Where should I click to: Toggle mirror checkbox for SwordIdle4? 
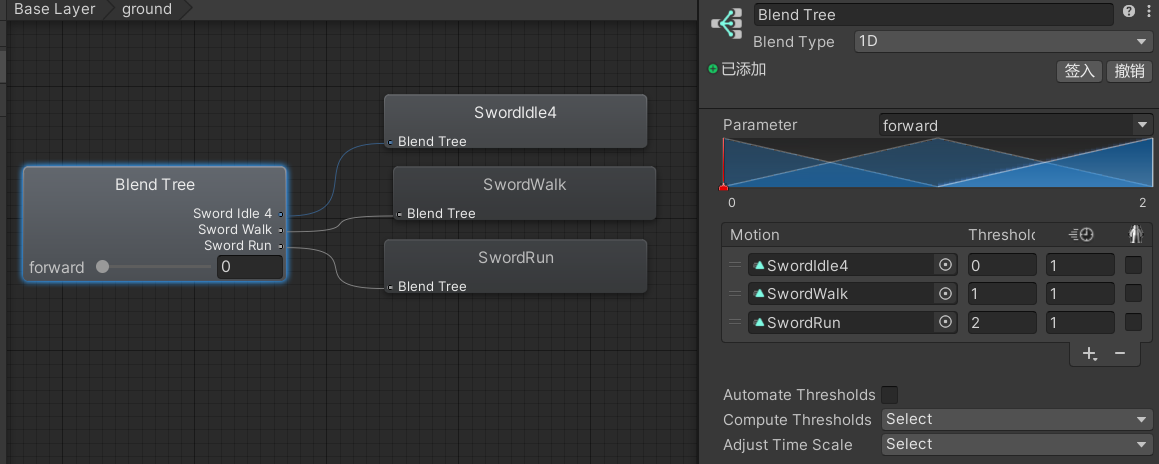1134,266
